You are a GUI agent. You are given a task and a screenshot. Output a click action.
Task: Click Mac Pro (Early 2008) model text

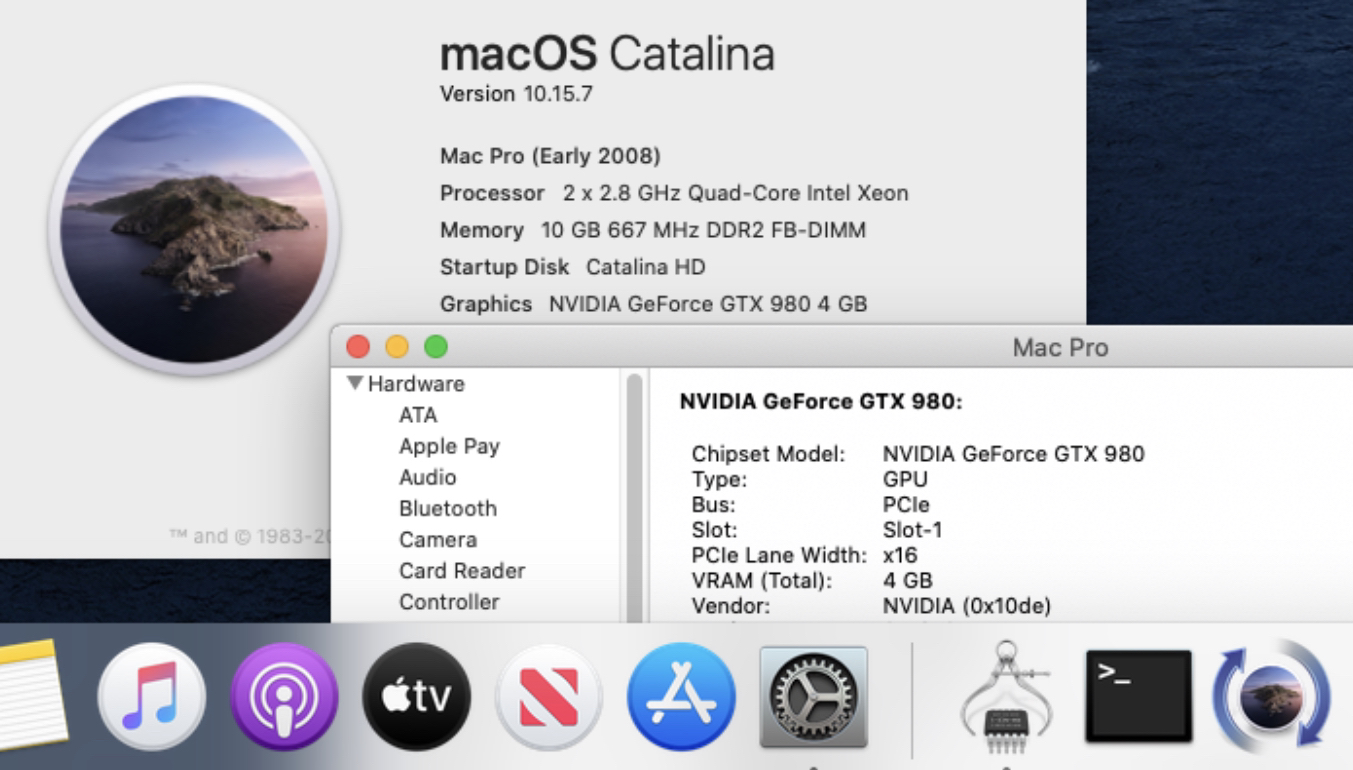550,157
